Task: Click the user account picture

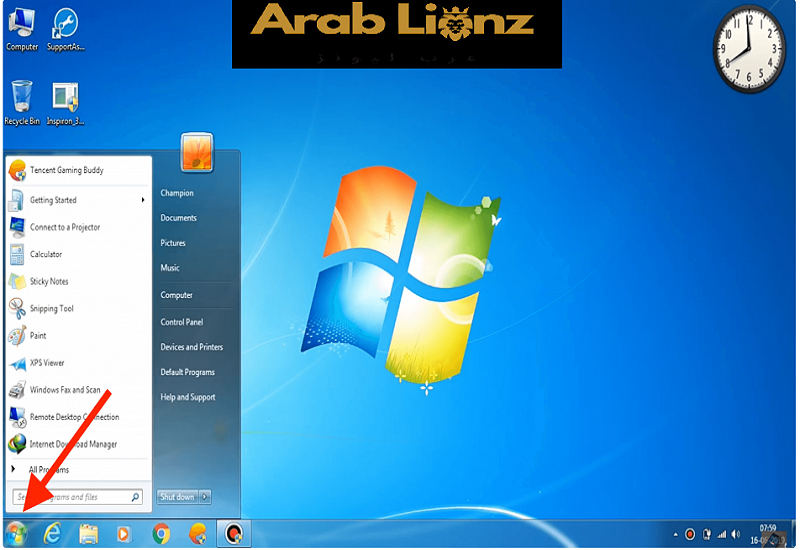Action: (x=197, y=152)
